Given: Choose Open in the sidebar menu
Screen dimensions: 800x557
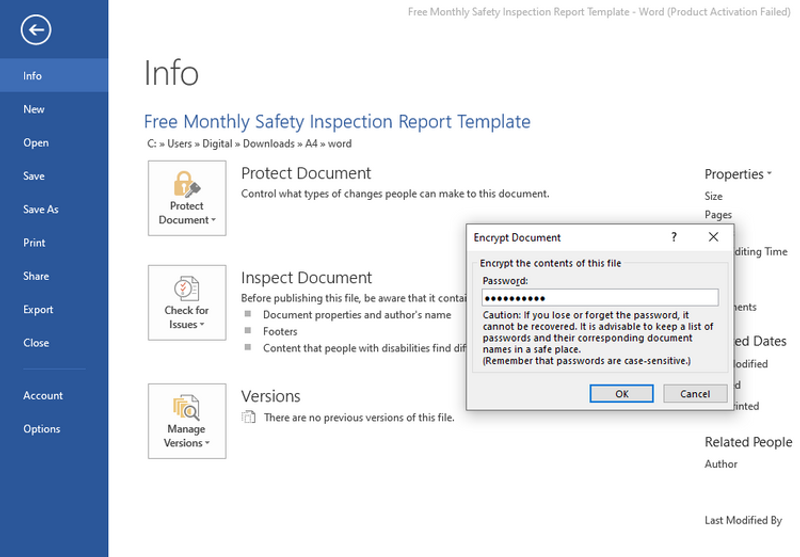Looking at the screenshot, I should [x=54, y=142].
